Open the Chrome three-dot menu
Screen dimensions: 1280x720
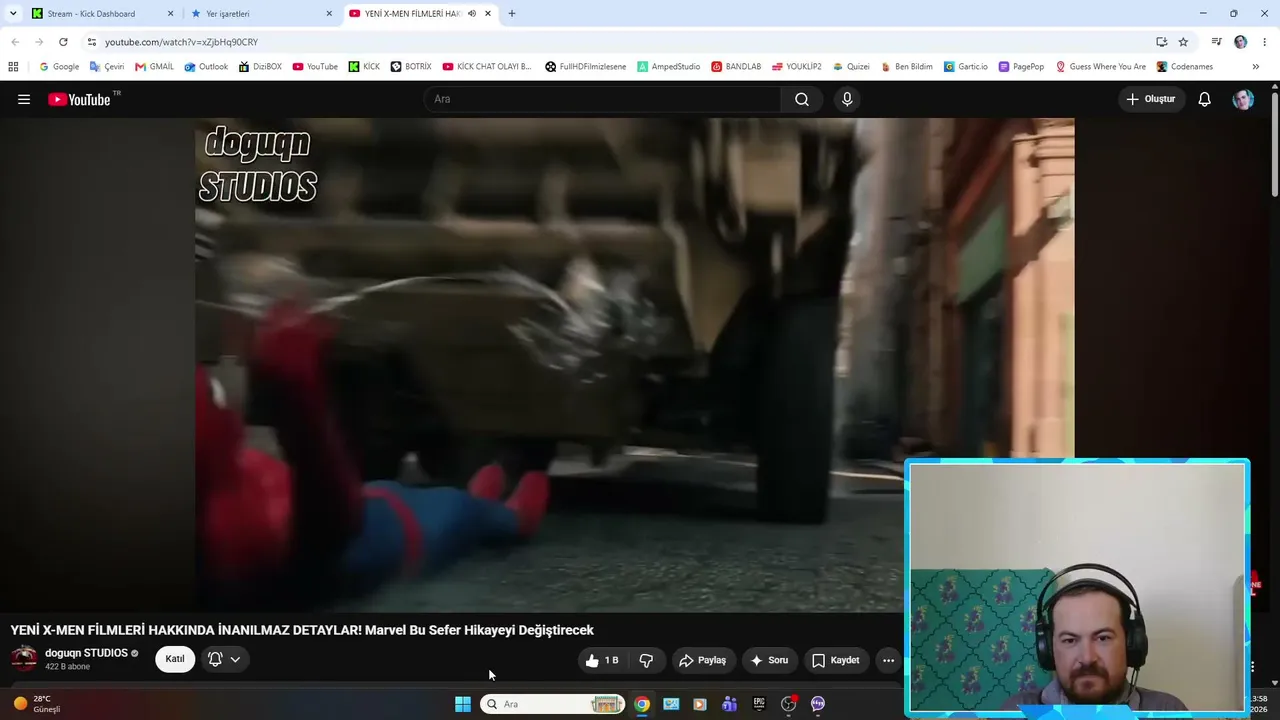click(1265, 42)
